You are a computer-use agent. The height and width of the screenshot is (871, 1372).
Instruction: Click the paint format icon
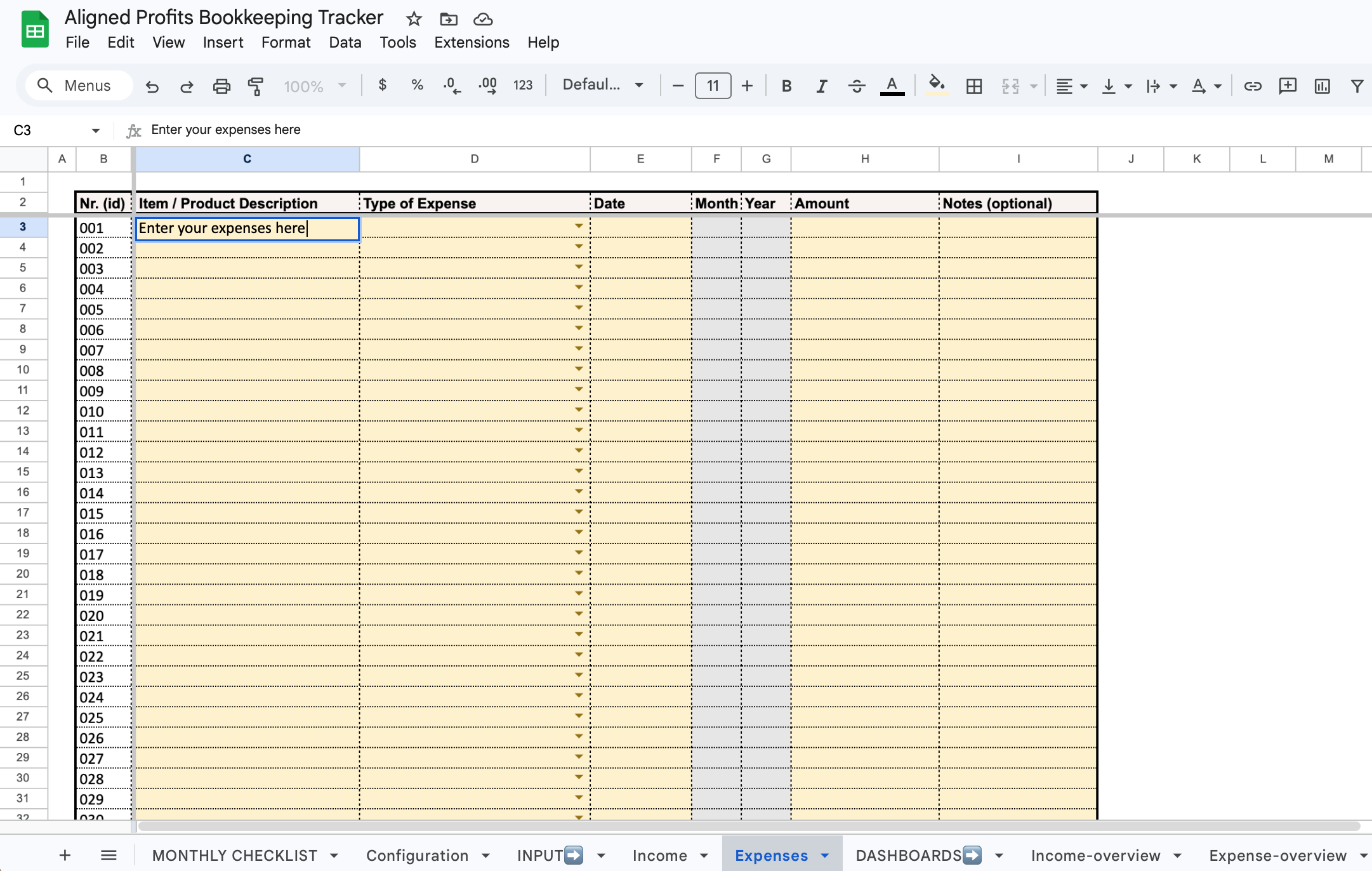(x=256, y=86)
